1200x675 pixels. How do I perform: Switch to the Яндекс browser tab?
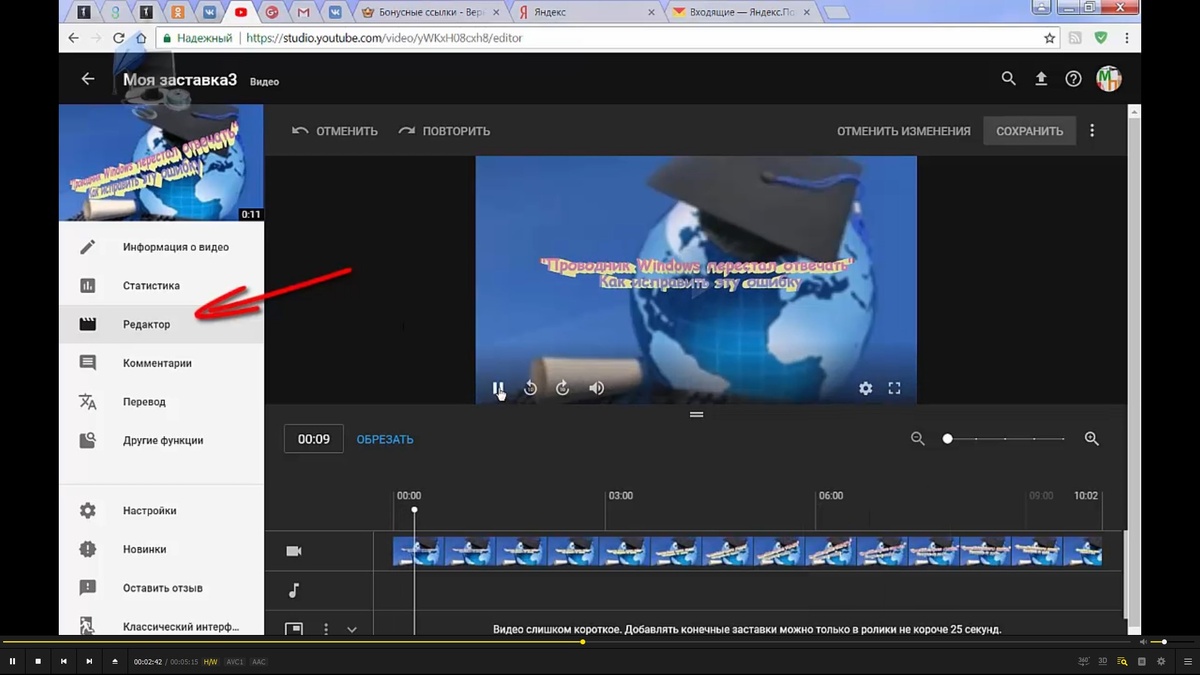586,12
